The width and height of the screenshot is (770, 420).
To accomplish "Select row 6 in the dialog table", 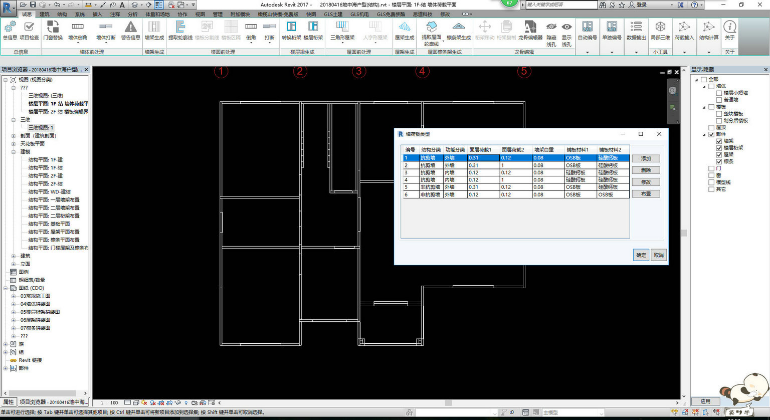I will pos(515,195).
